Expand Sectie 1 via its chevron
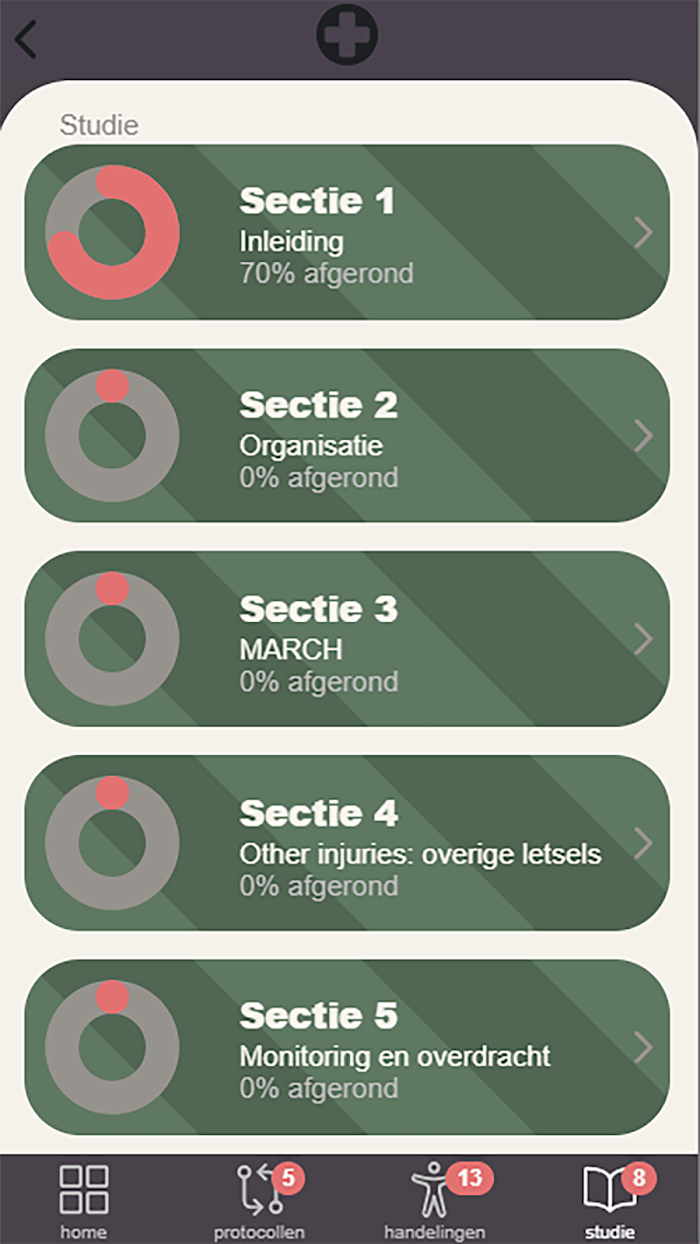Viewport: 700px width, 1244px height. 644,232
